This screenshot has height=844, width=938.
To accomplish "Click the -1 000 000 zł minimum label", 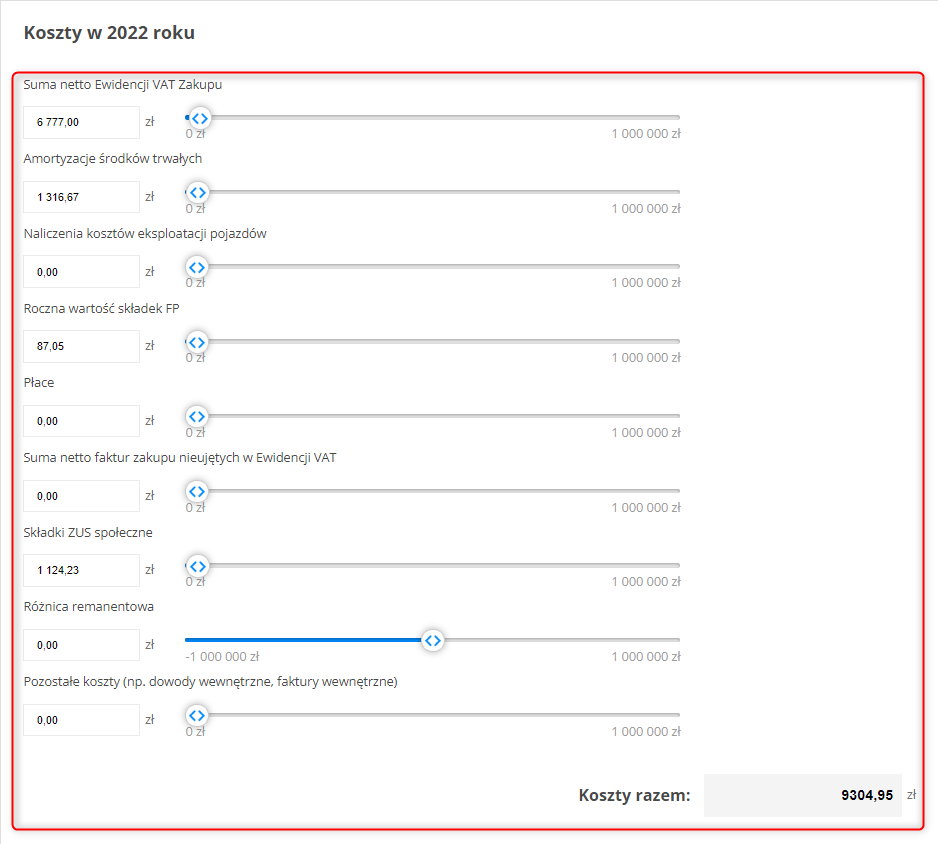I will [x=222, y=657].
